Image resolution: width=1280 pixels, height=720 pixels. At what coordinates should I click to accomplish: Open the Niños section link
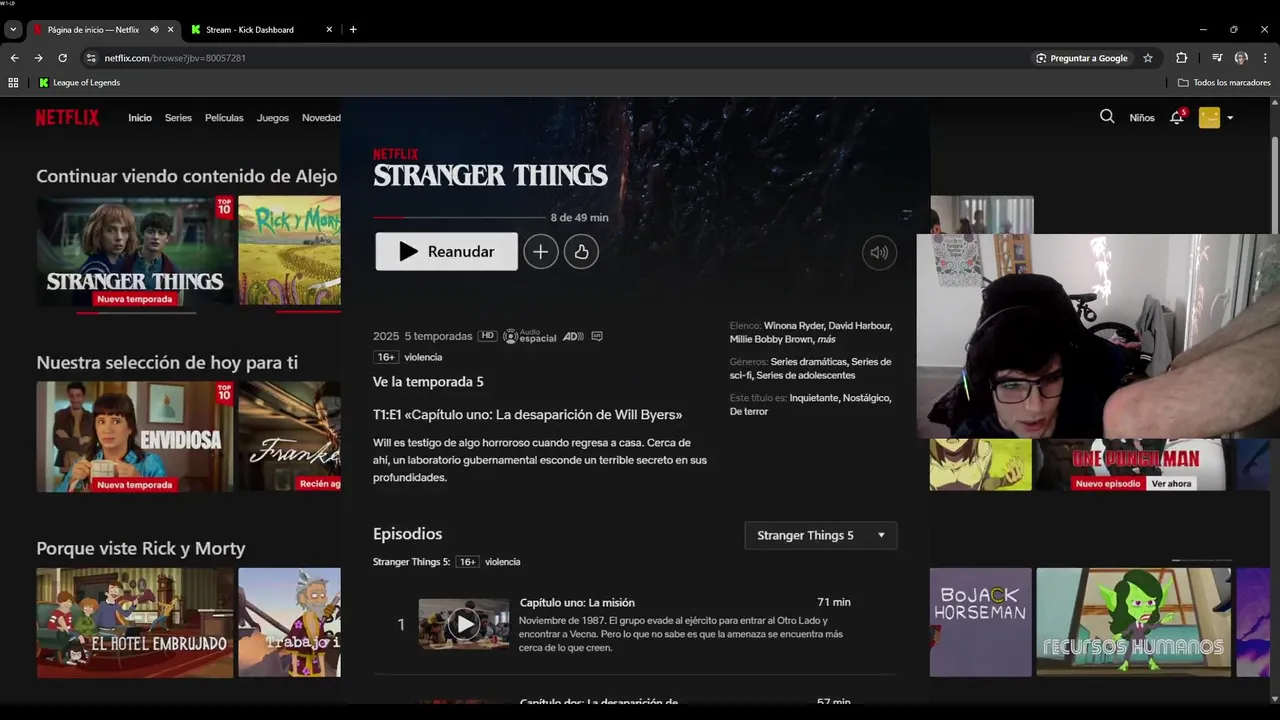coord(1142,118)
